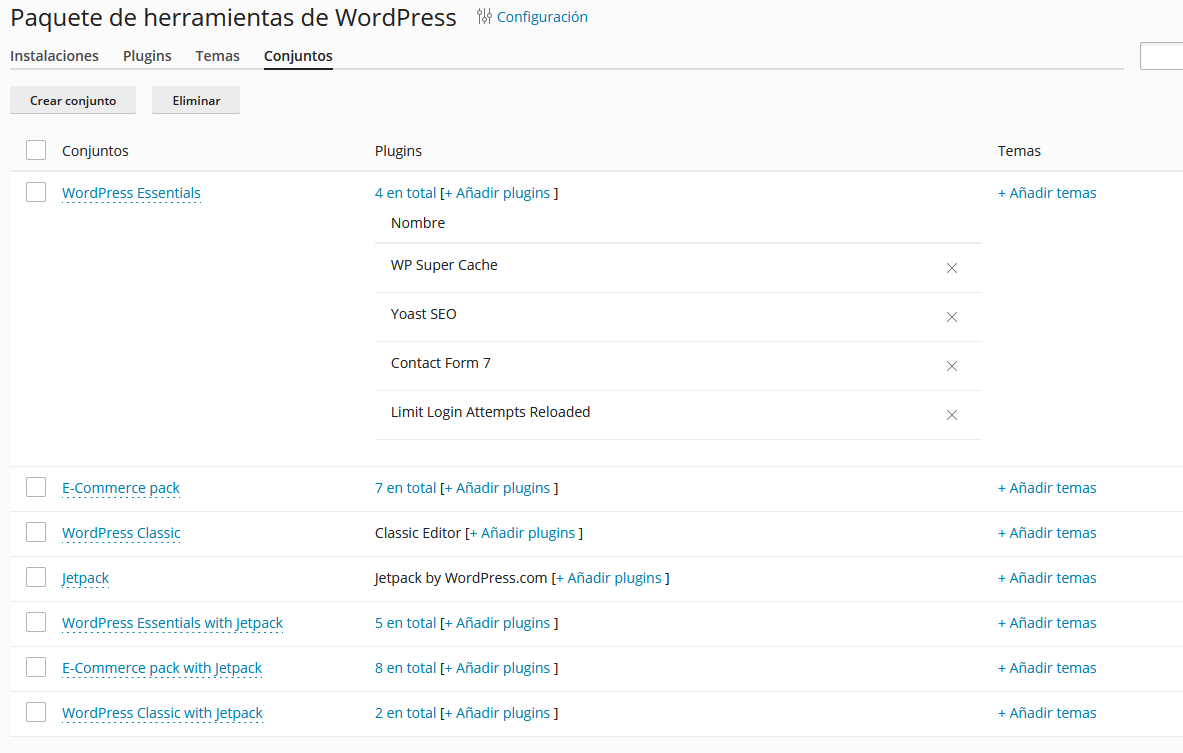Check the WordPress Essentials row checkbox
The height and width of the screenshot is (753, 1183).
point(35,192)
